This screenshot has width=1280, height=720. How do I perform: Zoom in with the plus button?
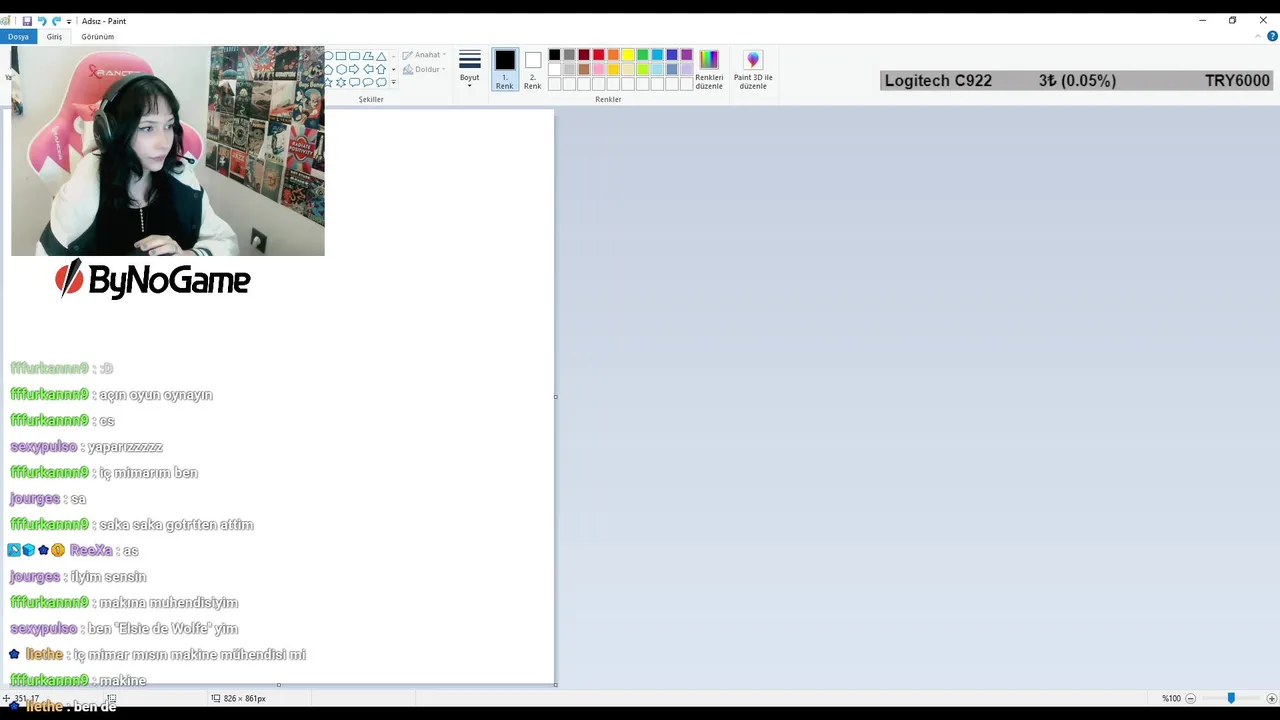click(x=1271, y=698)
